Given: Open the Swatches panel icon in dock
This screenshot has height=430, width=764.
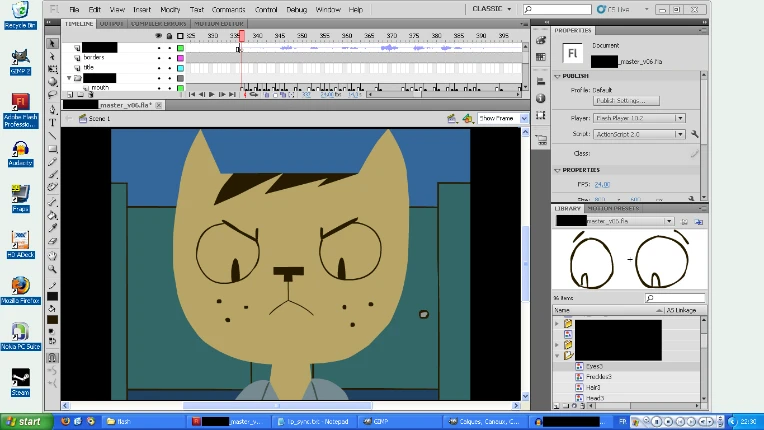Looking at the screenshot, I should [x=540, y=57].
